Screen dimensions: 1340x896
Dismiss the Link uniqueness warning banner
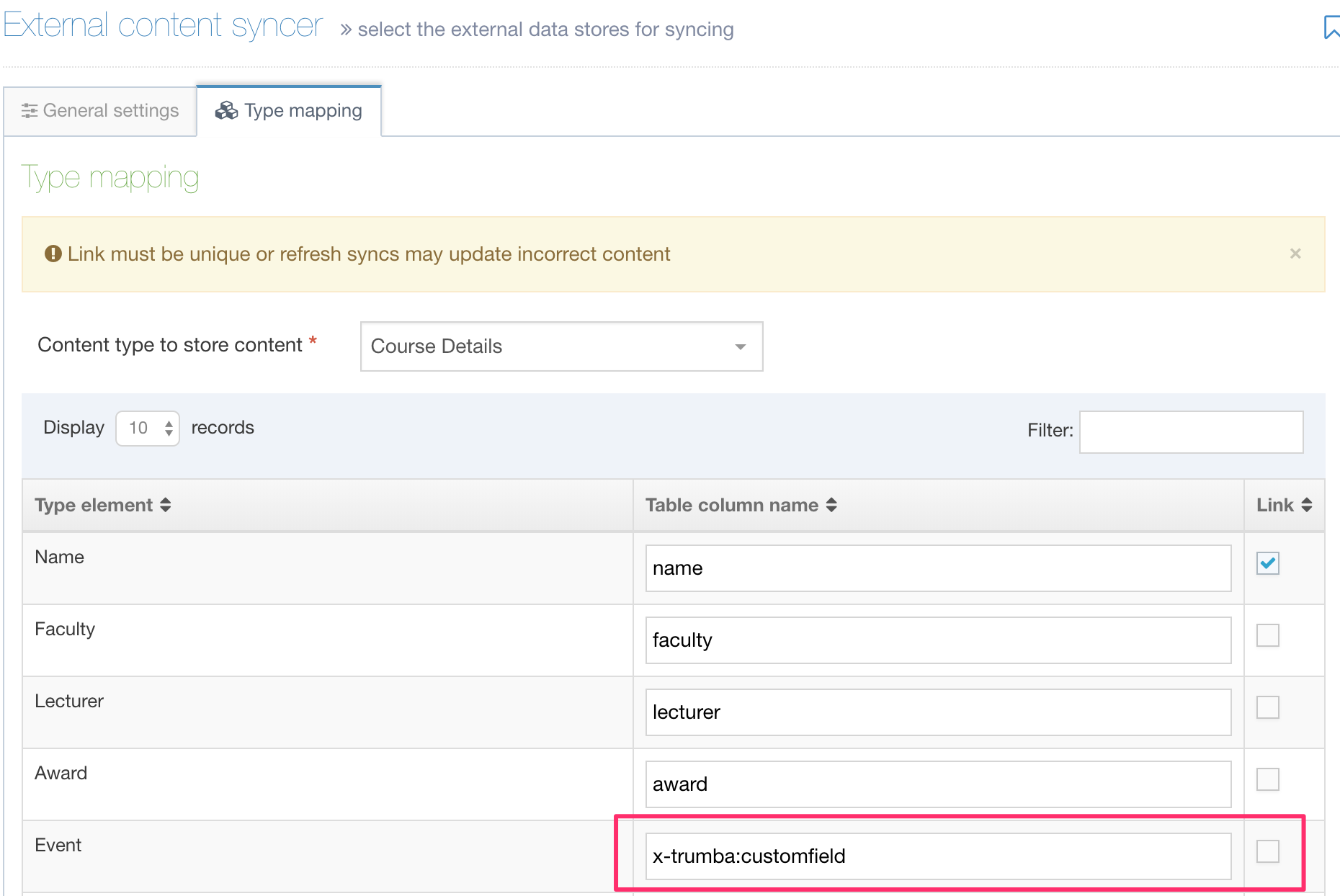(x=1295, y=254)
